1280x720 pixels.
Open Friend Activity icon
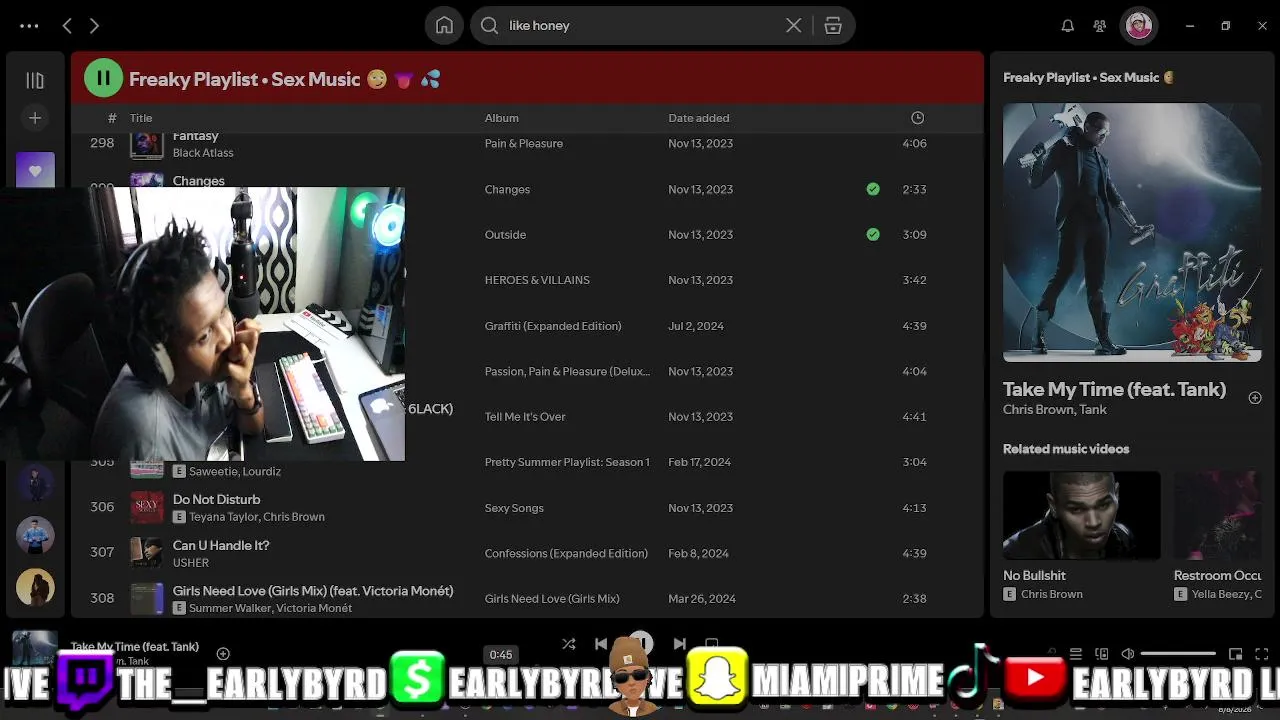[1100, 26]
